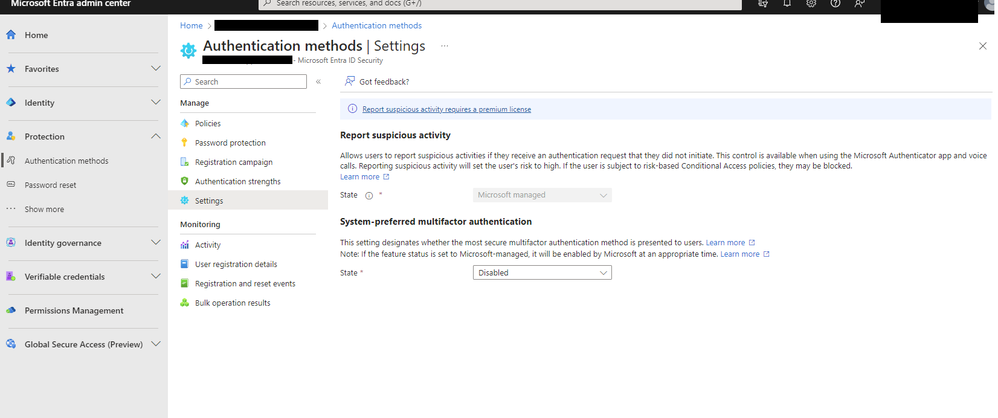998x418 pixels.
Task: Click Learn more after 'presented to users'
Action: coord(731,242)
